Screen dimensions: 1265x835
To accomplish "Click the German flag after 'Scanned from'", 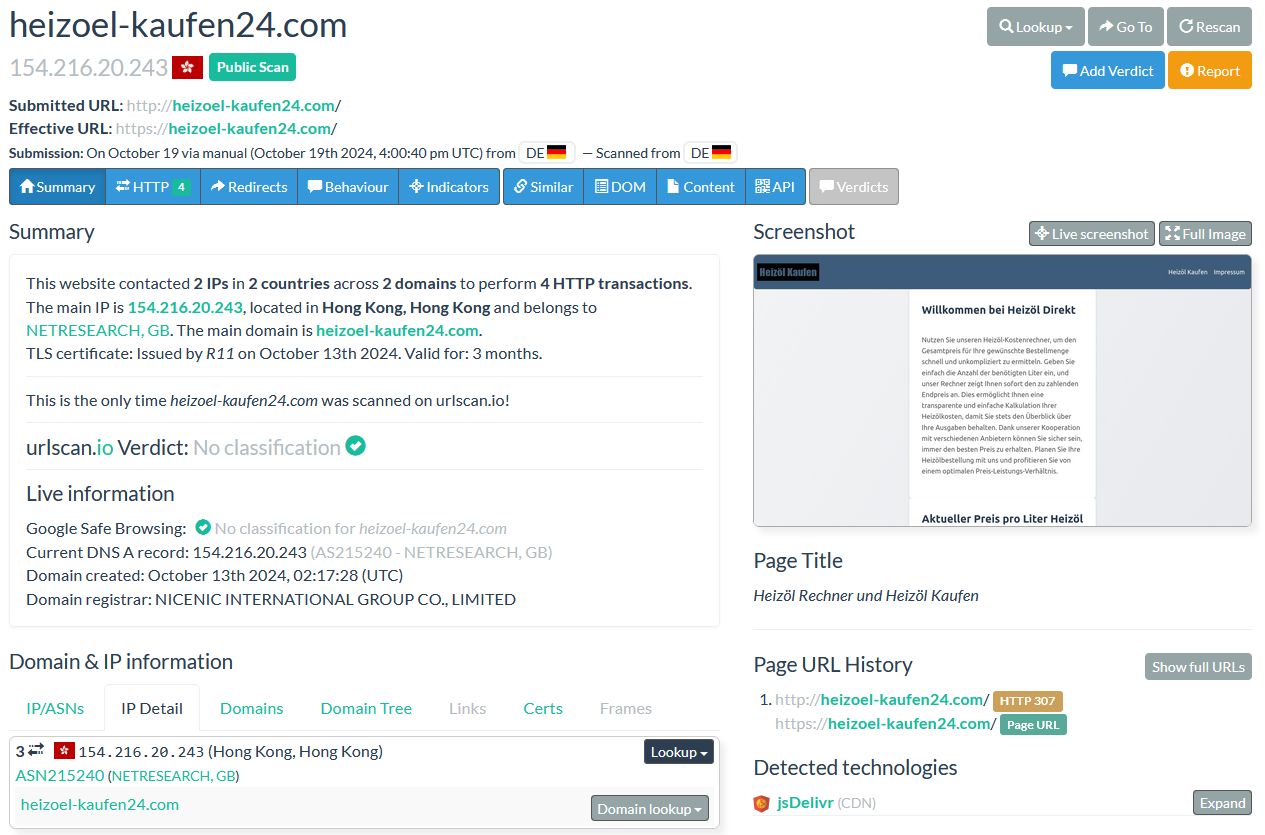I will (721, 153).
